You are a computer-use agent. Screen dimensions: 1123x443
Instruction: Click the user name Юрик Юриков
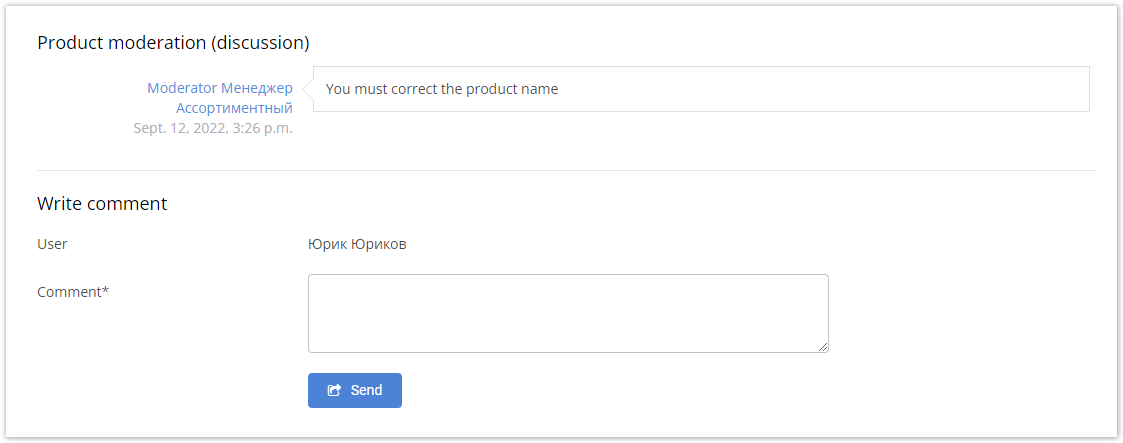pyautogui.click(x=357, y=244)
